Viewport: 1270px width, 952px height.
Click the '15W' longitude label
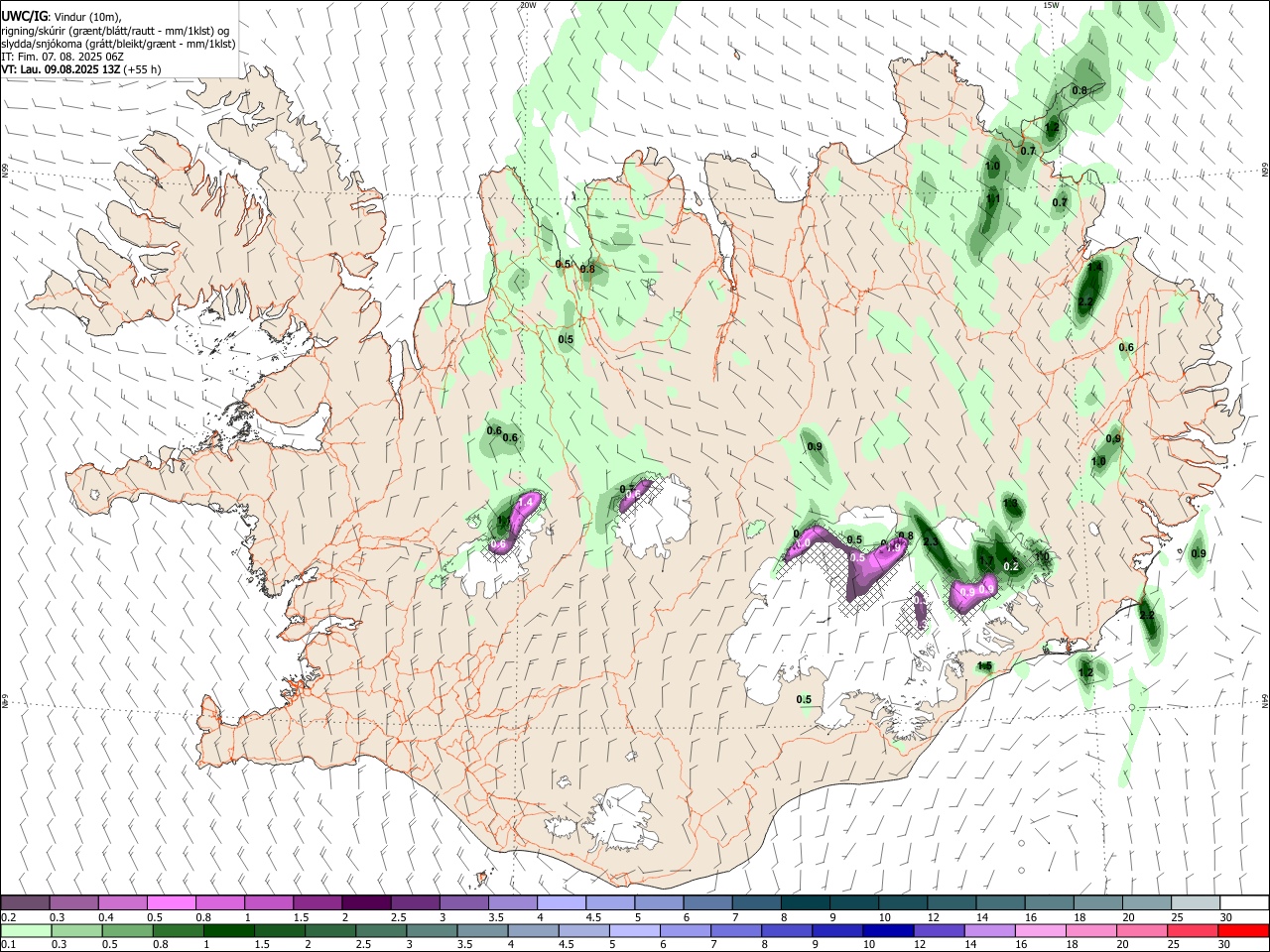pos(1051,5)
